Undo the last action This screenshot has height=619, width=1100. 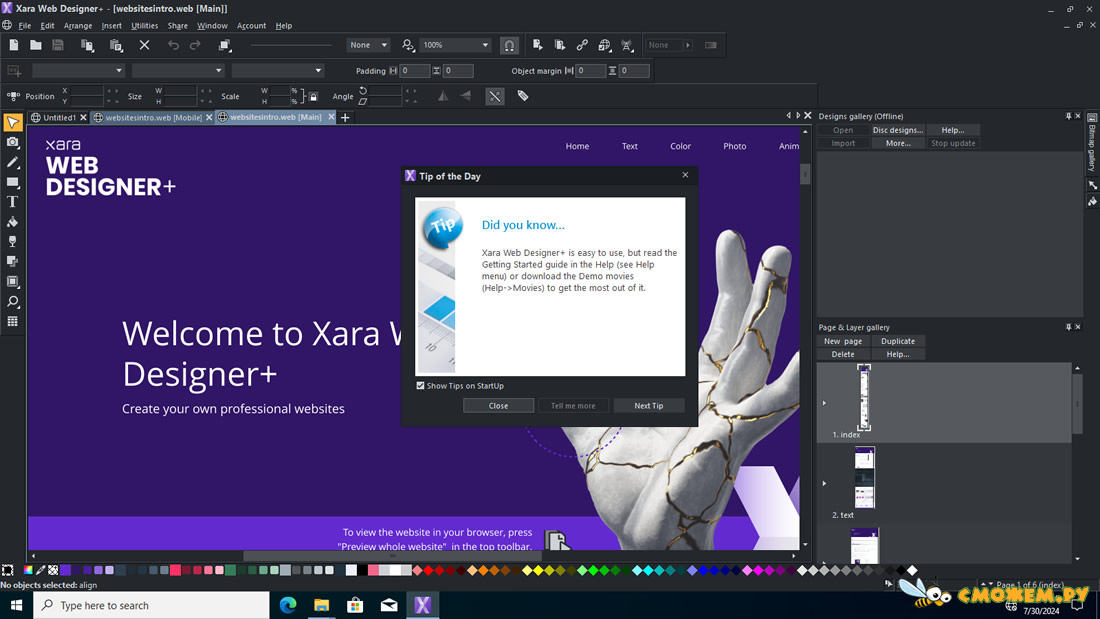(x=173, y=45)
